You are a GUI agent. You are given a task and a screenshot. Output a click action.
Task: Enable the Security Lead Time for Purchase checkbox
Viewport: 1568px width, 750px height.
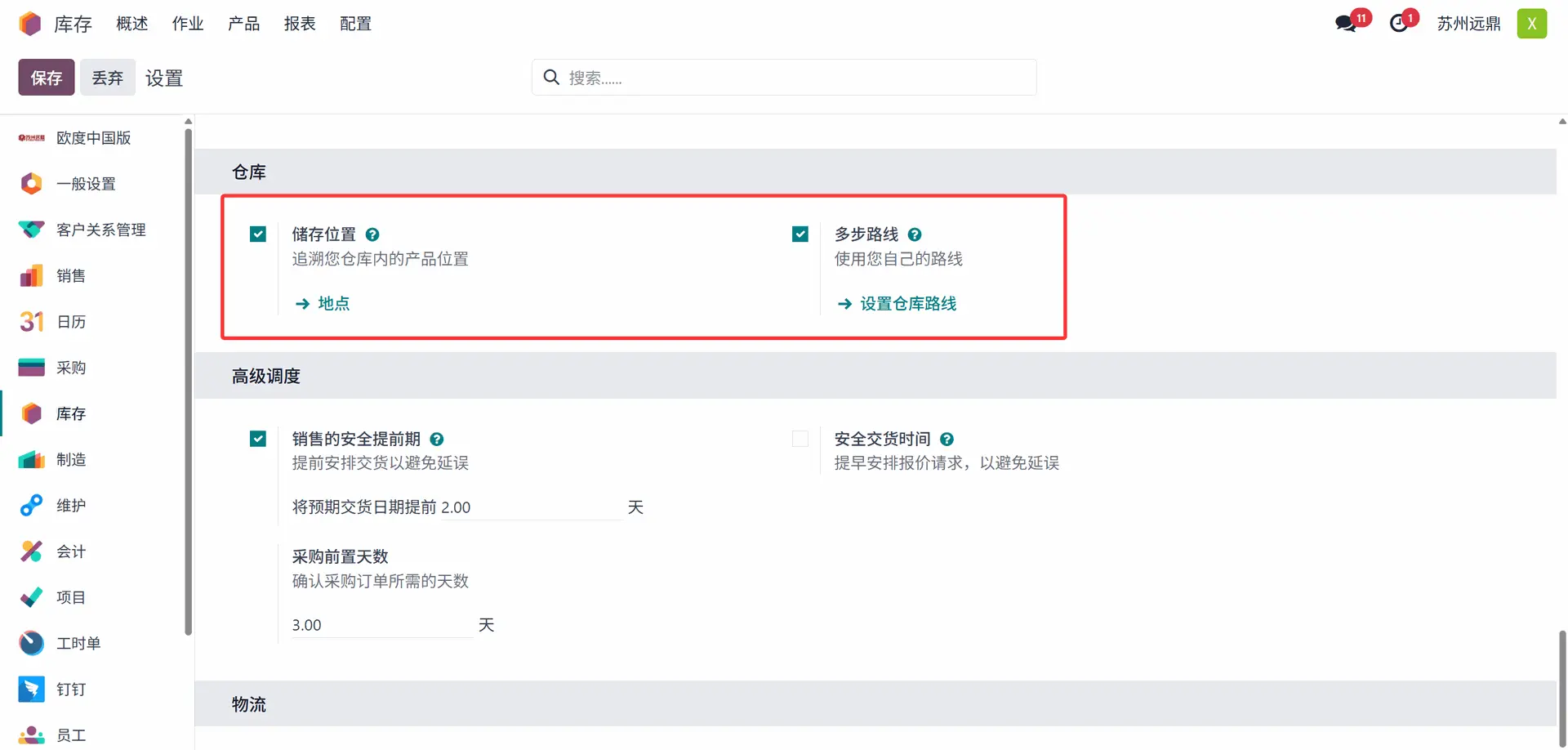[800, 439]
